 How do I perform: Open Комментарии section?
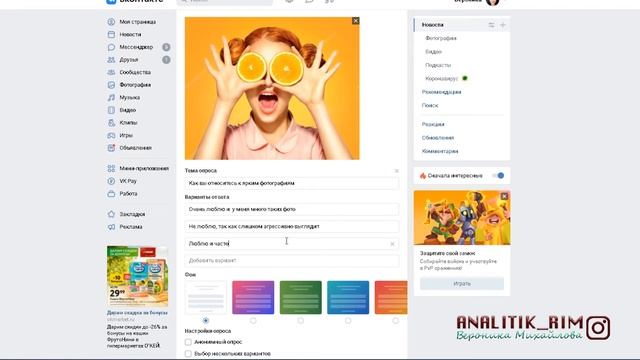(x=440, y=151)
